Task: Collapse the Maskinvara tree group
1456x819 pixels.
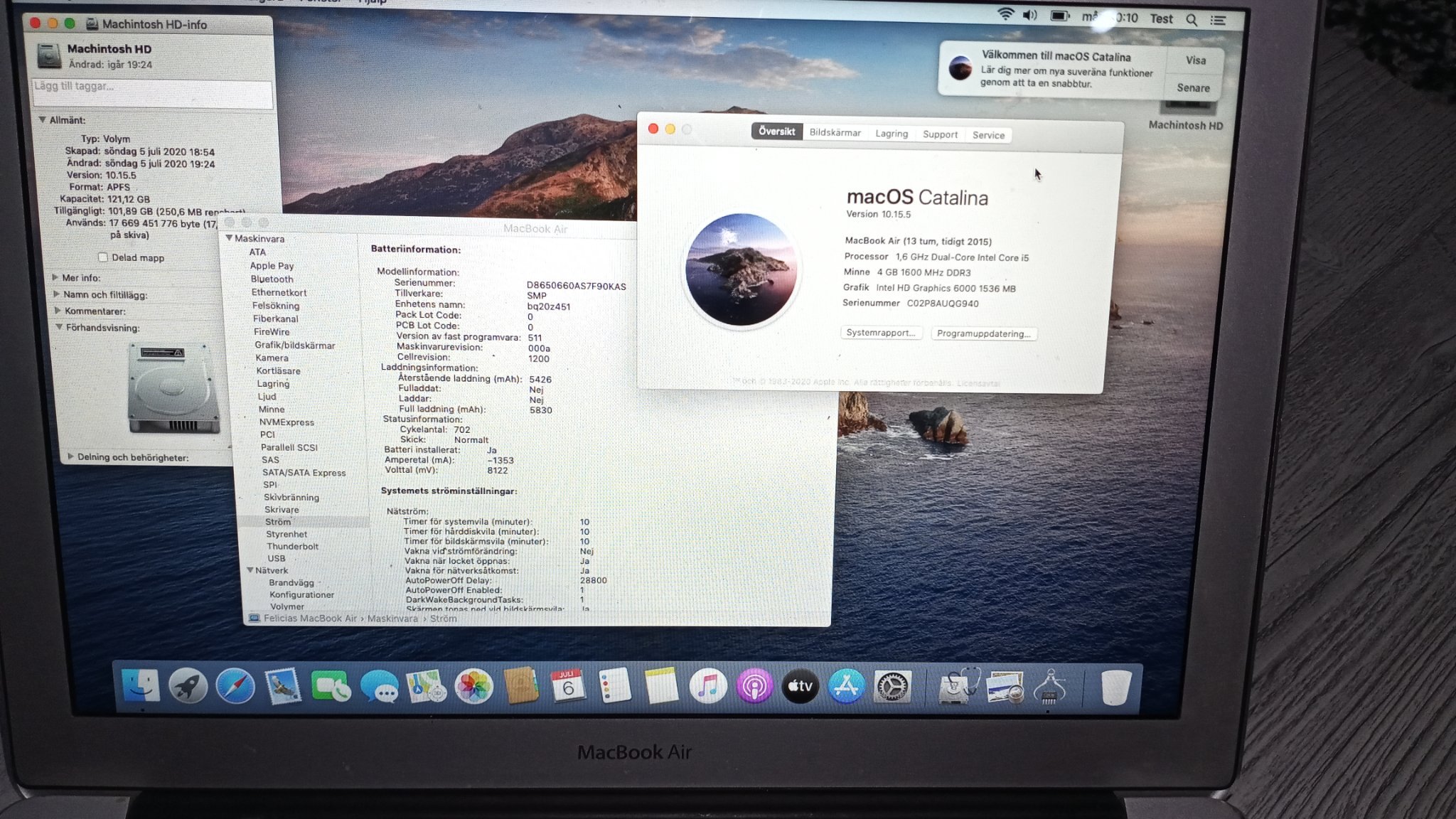Action: [229, 238]
